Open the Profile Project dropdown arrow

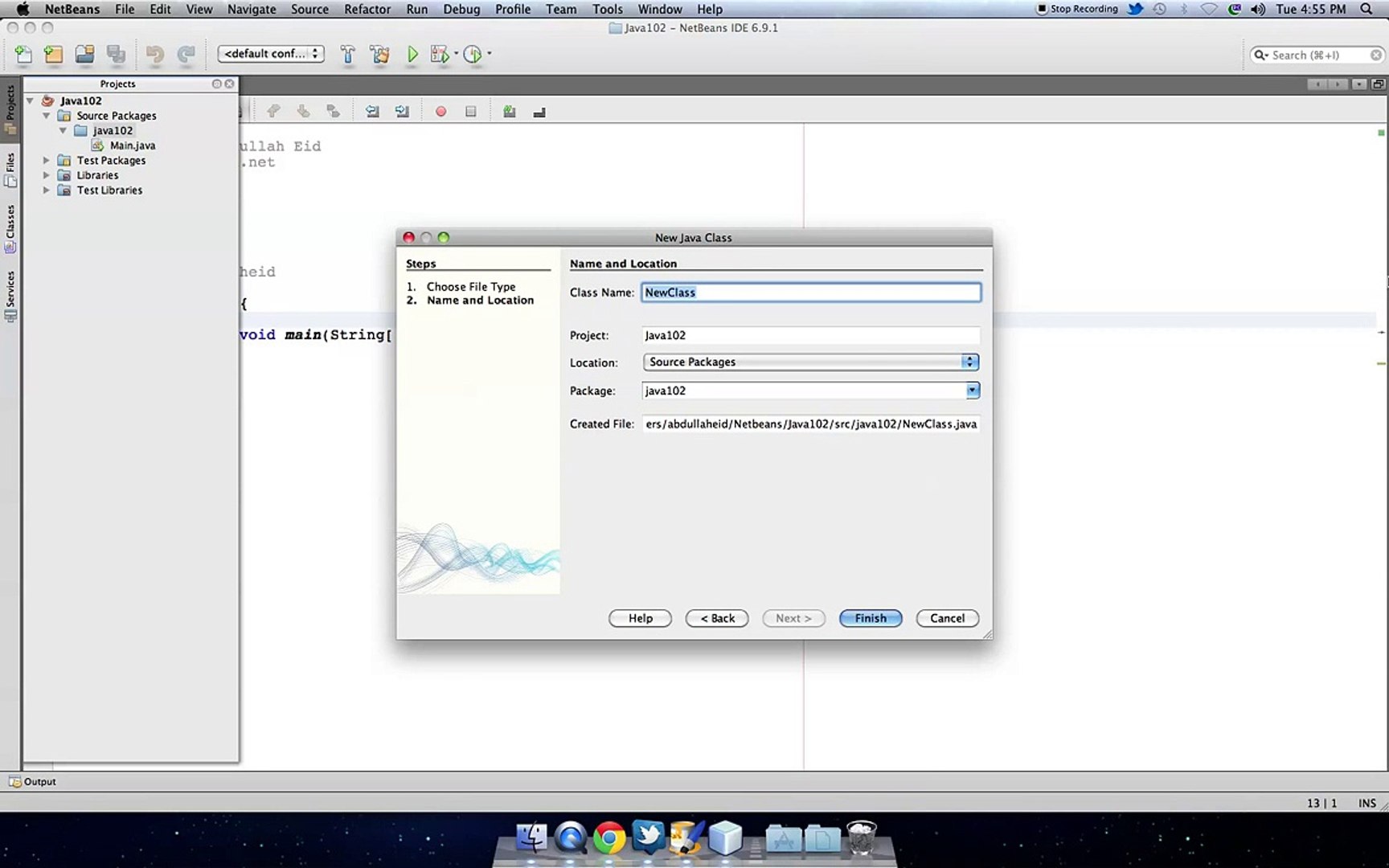[x=489, y=54]
